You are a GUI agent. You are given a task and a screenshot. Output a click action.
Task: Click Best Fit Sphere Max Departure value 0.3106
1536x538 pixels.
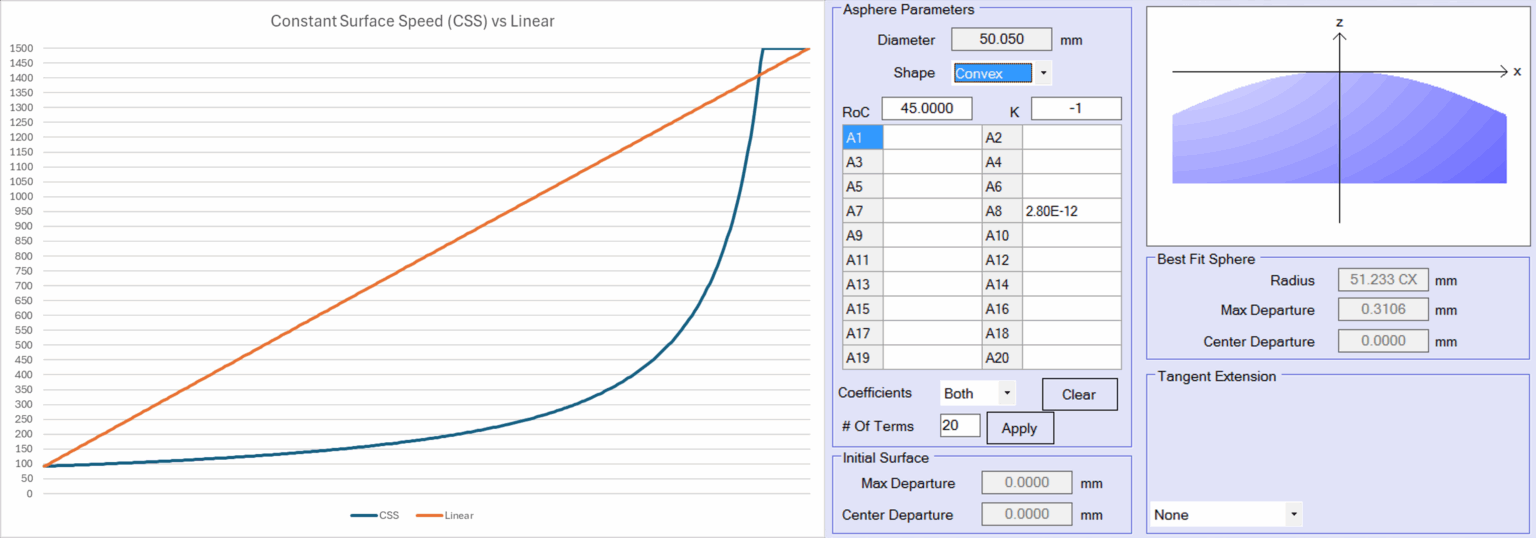[x=1383, y=310]
